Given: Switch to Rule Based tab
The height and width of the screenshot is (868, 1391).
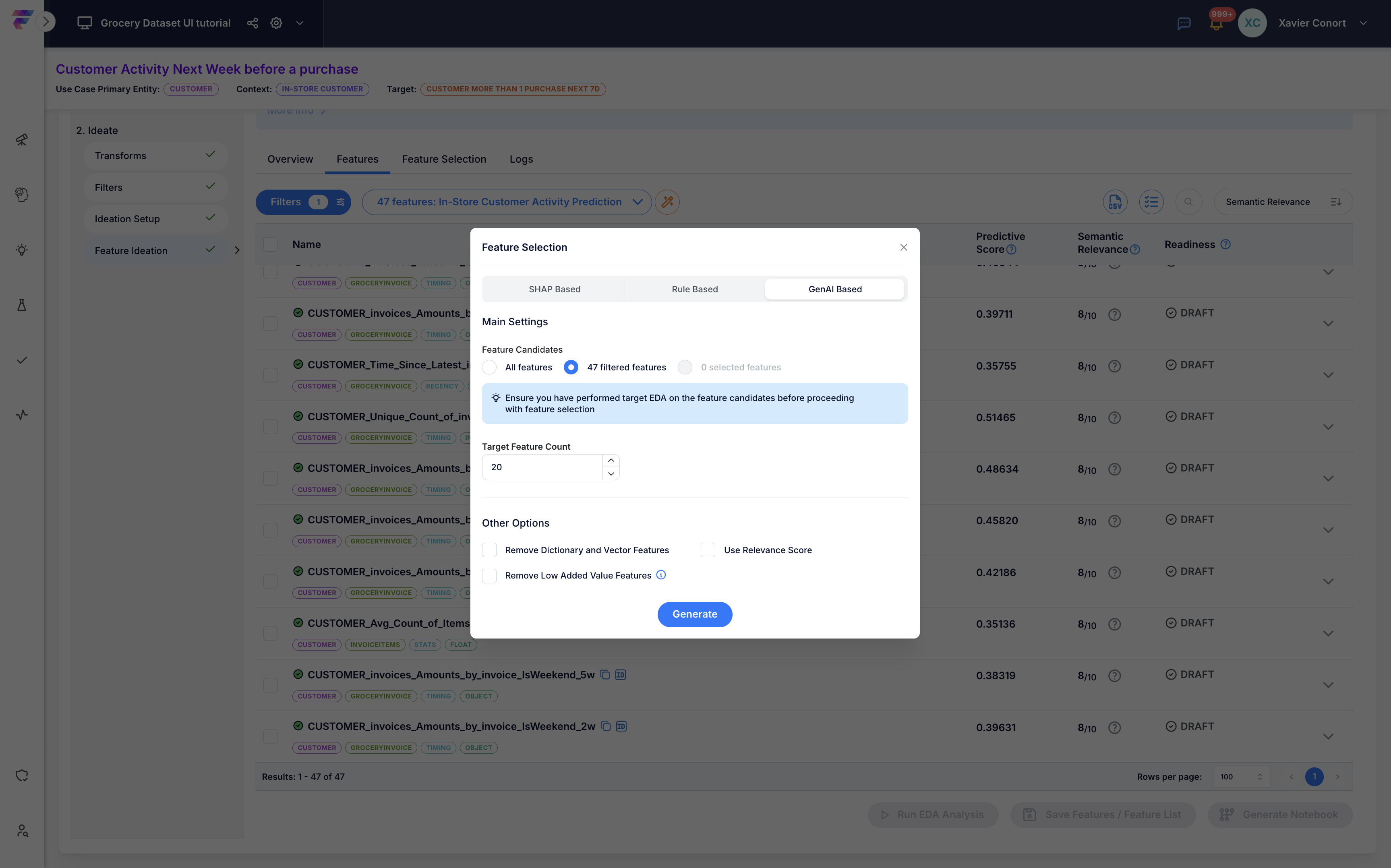Looking at the screenshot, I should [x=695, y=289].
